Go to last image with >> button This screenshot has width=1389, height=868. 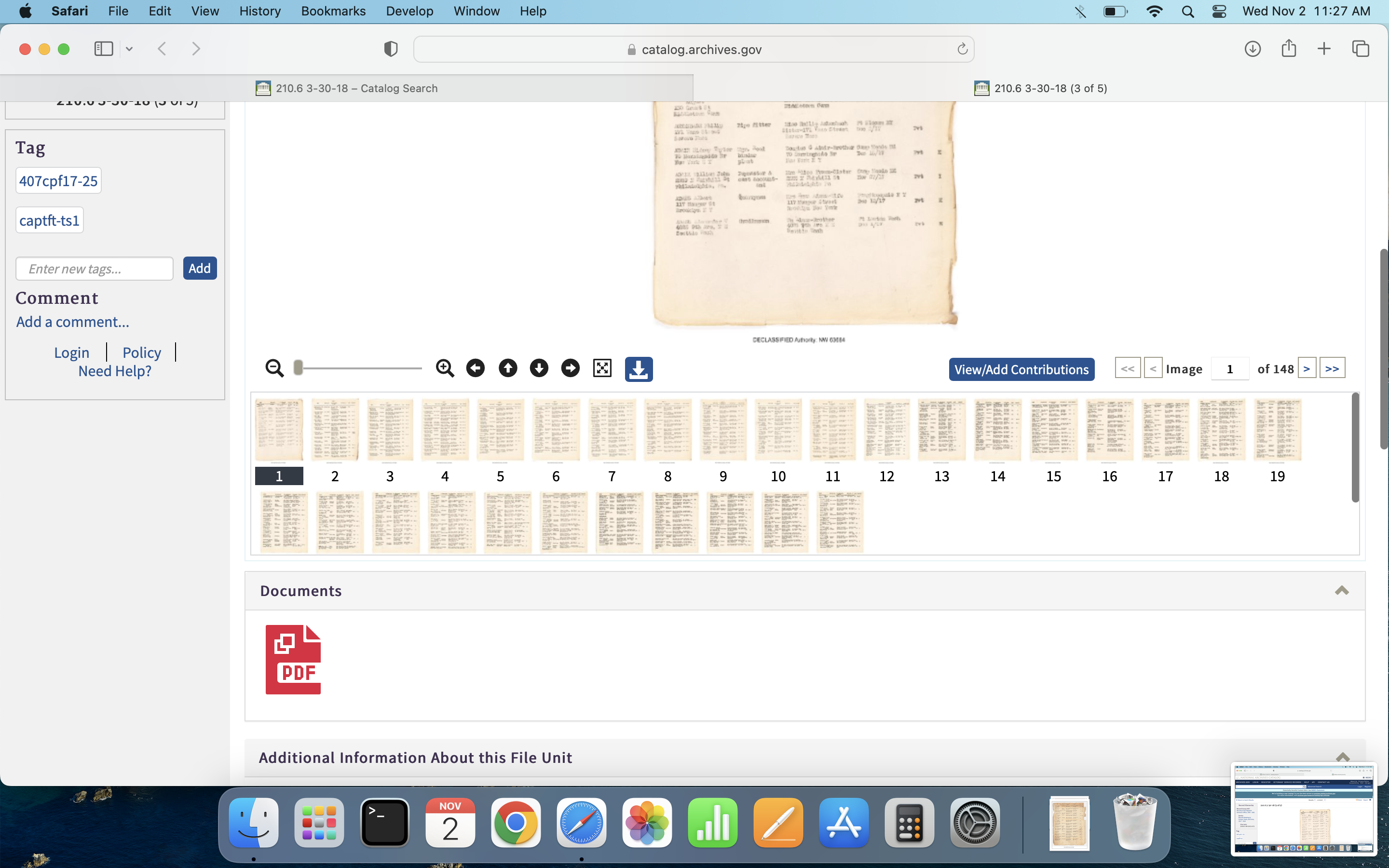[x=1332, y=368]
